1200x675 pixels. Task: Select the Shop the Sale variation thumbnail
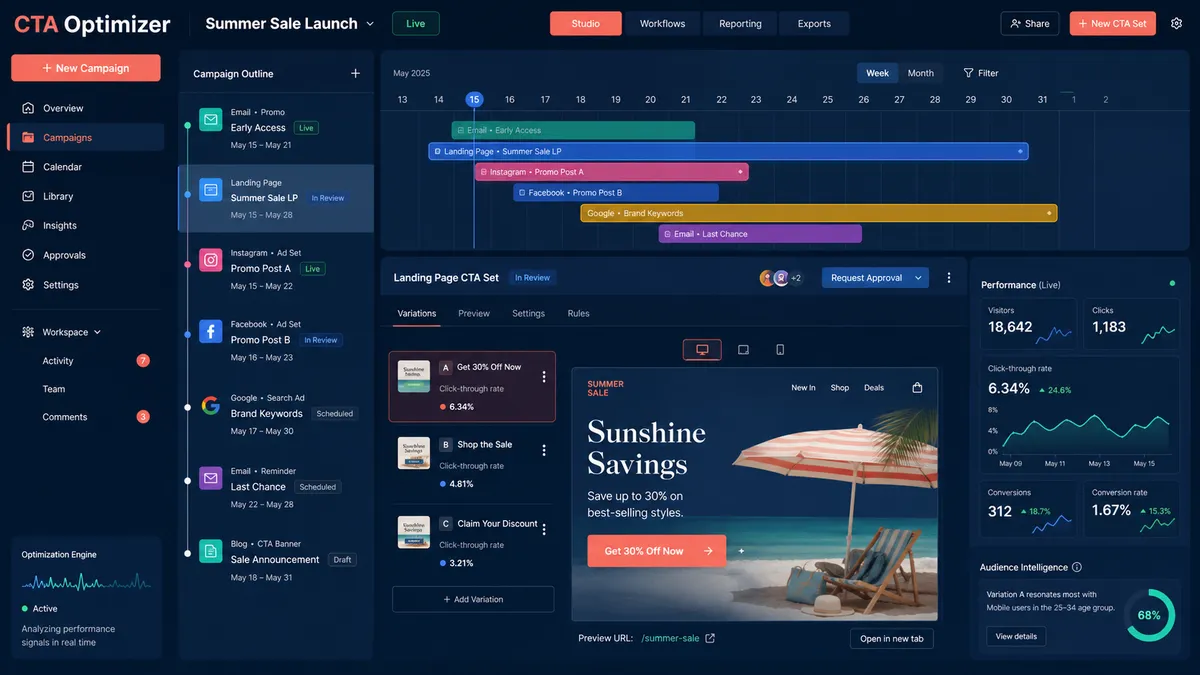tap(414, 453)
